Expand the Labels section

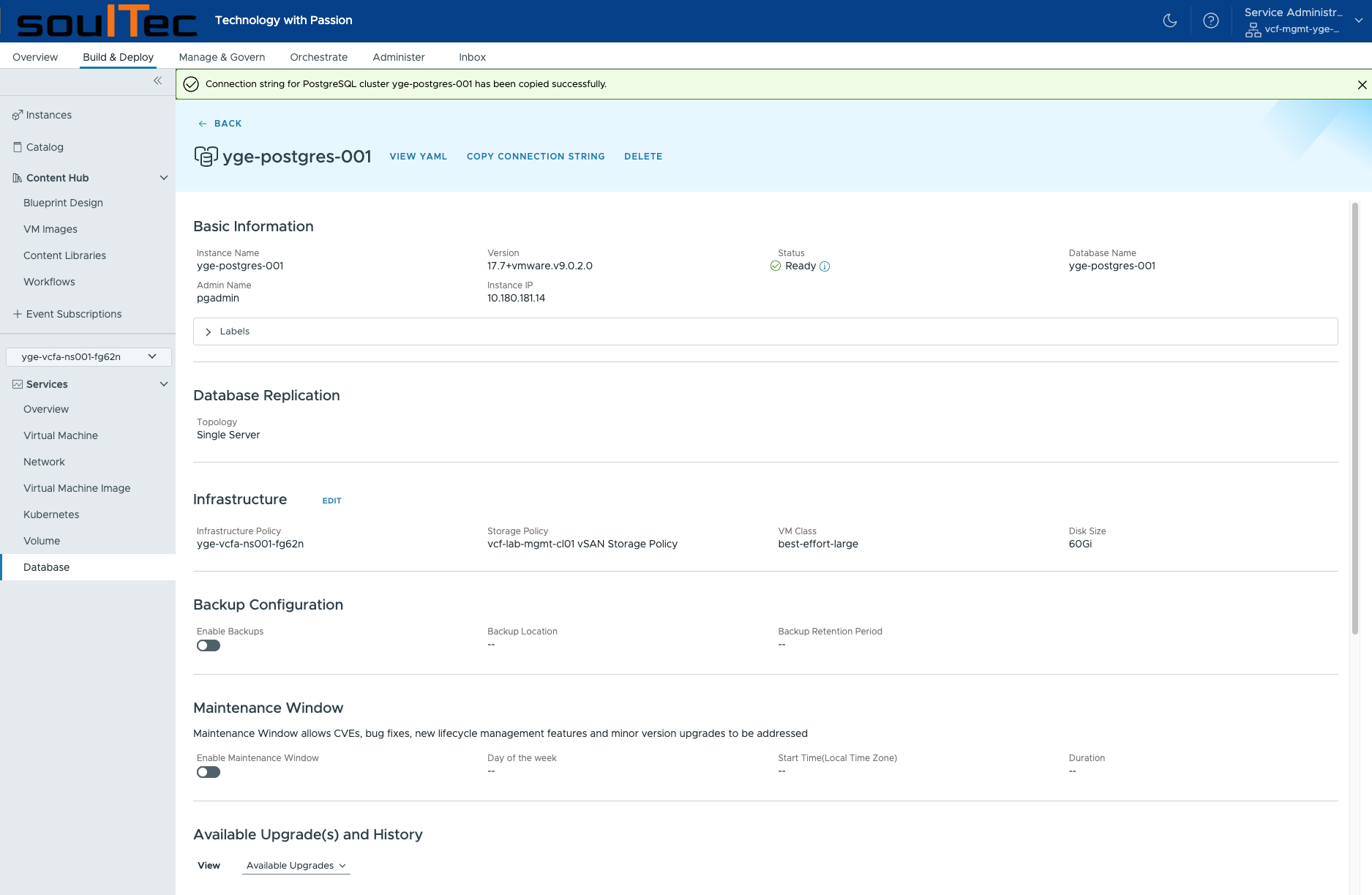click(x=209, y=332)
